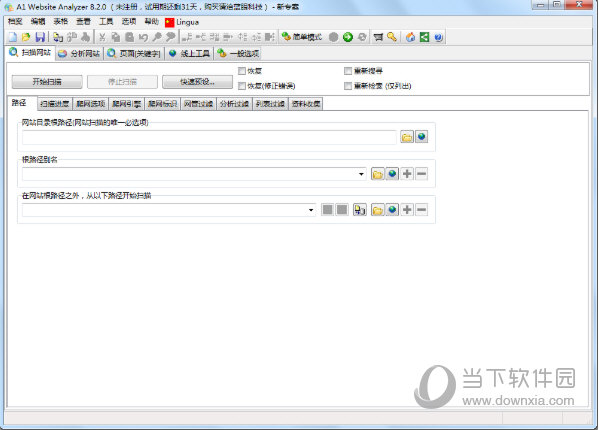Open the 编辑 menu
This screenshot has width=599, height=430.
click(x=38, y=22)
